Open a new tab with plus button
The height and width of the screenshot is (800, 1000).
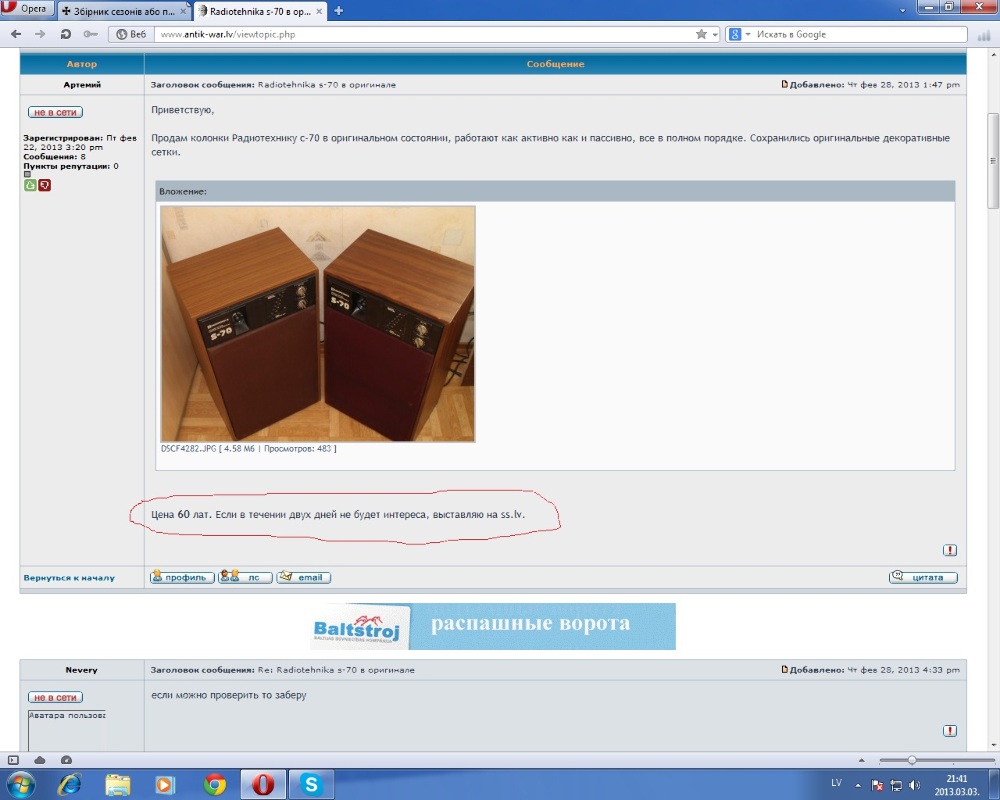(339, 11)
